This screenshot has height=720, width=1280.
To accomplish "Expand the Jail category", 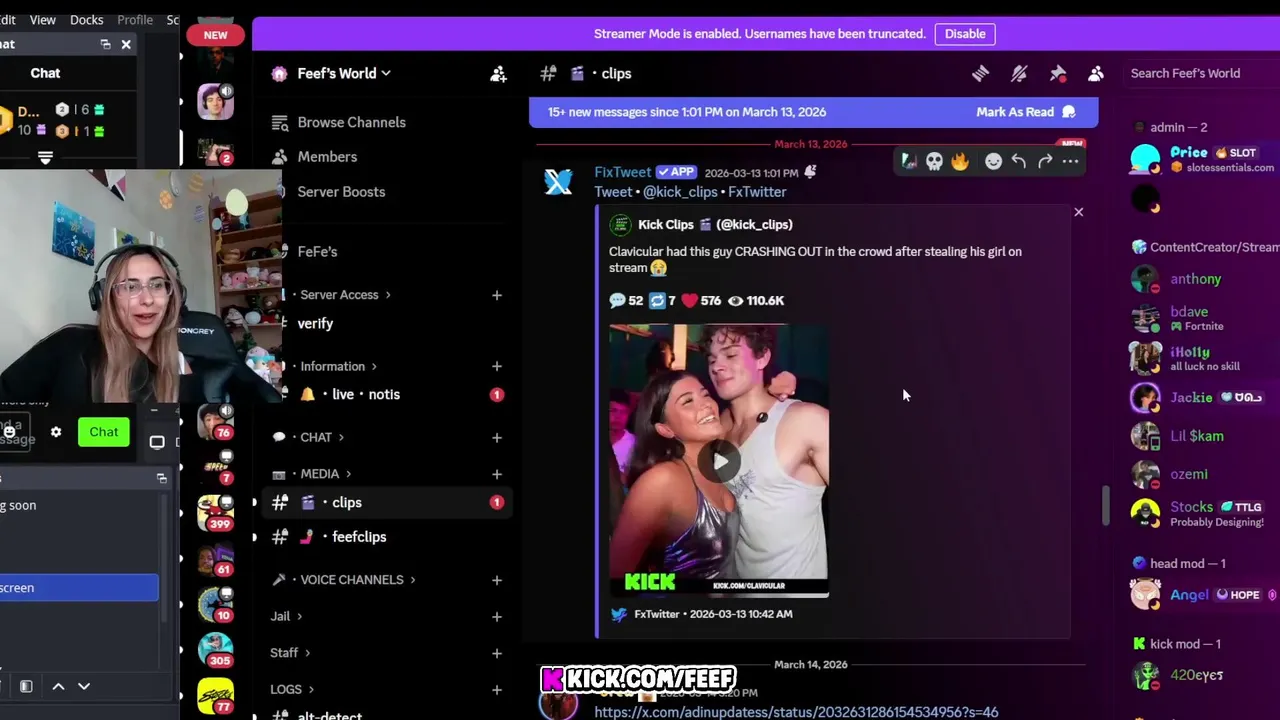I will [x=286, y=616].
